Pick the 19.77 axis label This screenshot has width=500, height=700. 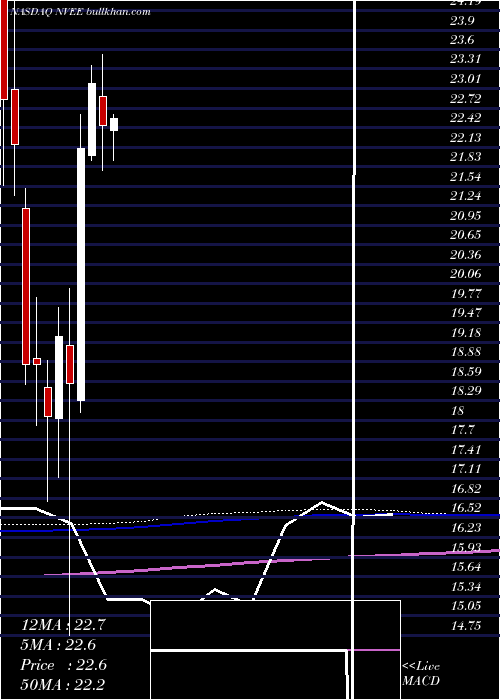[466, 293]
